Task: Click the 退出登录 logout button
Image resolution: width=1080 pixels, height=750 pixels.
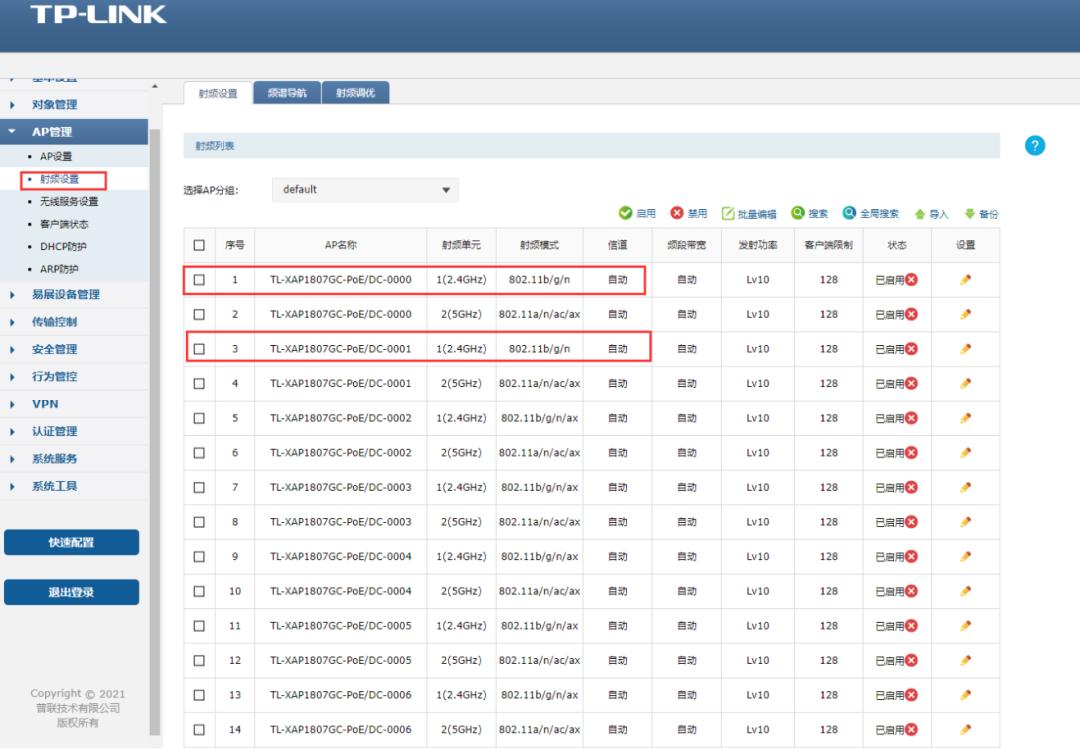Action: (71, 592)
